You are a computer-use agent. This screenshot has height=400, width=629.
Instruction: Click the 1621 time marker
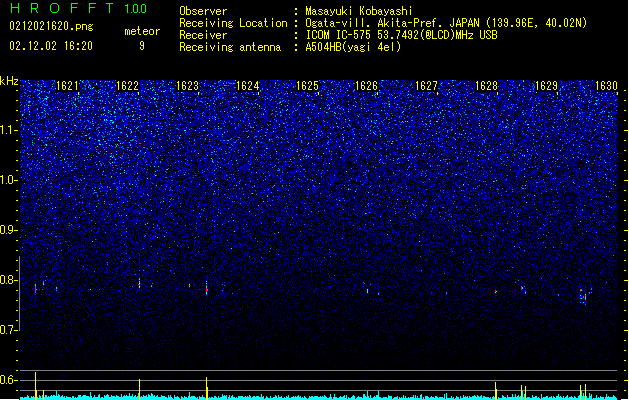pos(67,86)
